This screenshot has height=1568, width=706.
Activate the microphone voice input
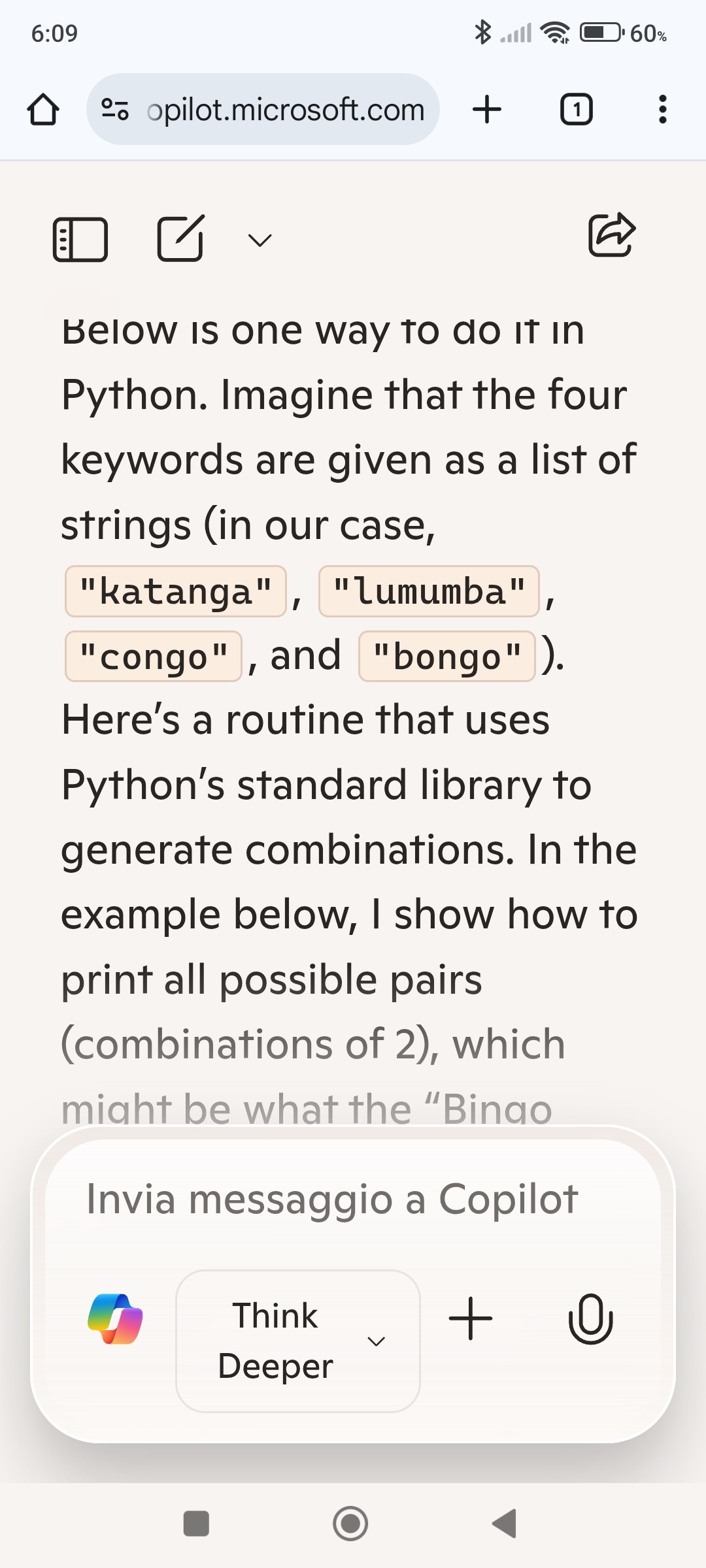[x=591, y=1318]
